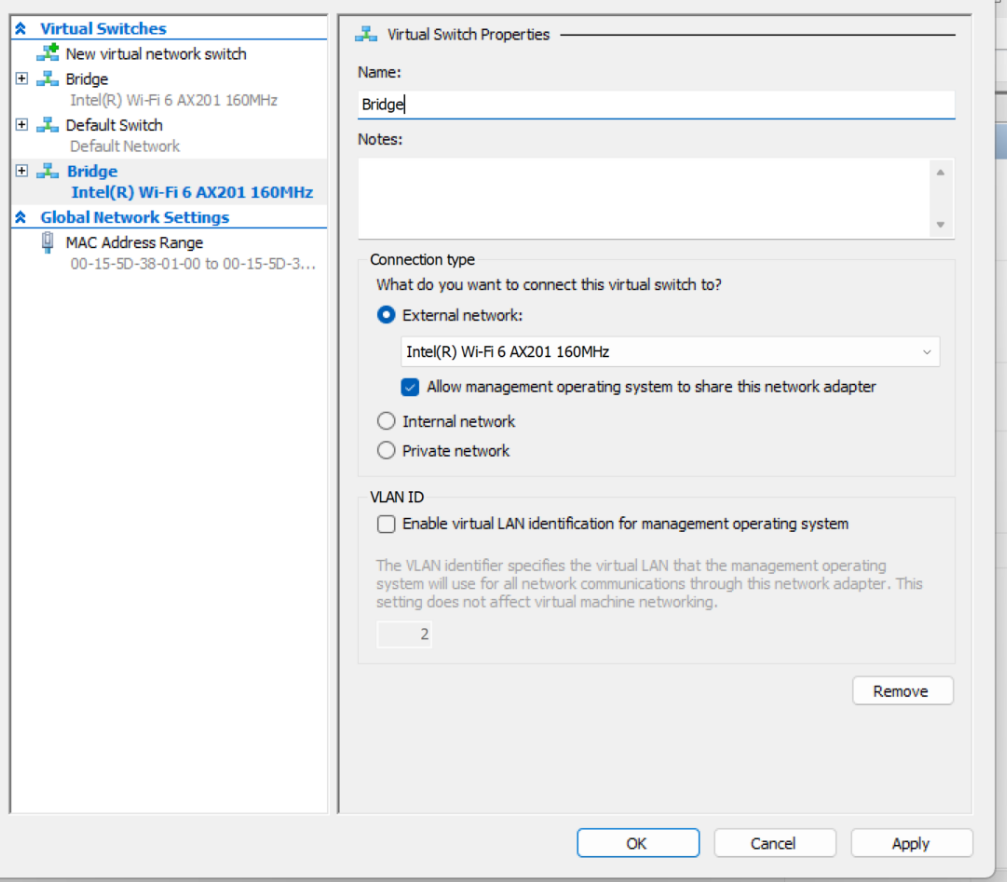The height and width of the screenshot is (882, 1007).
Task: Select the Private network option
Action: (x=386, y=450)
